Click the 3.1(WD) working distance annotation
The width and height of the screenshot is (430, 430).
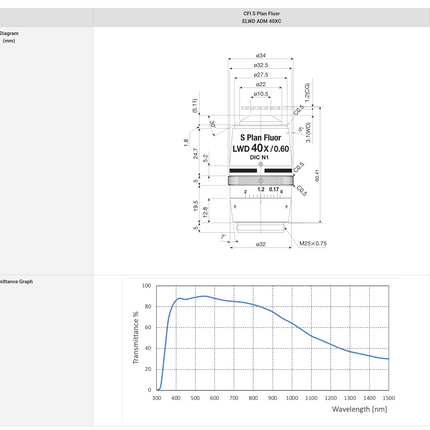tap(308, 132)
